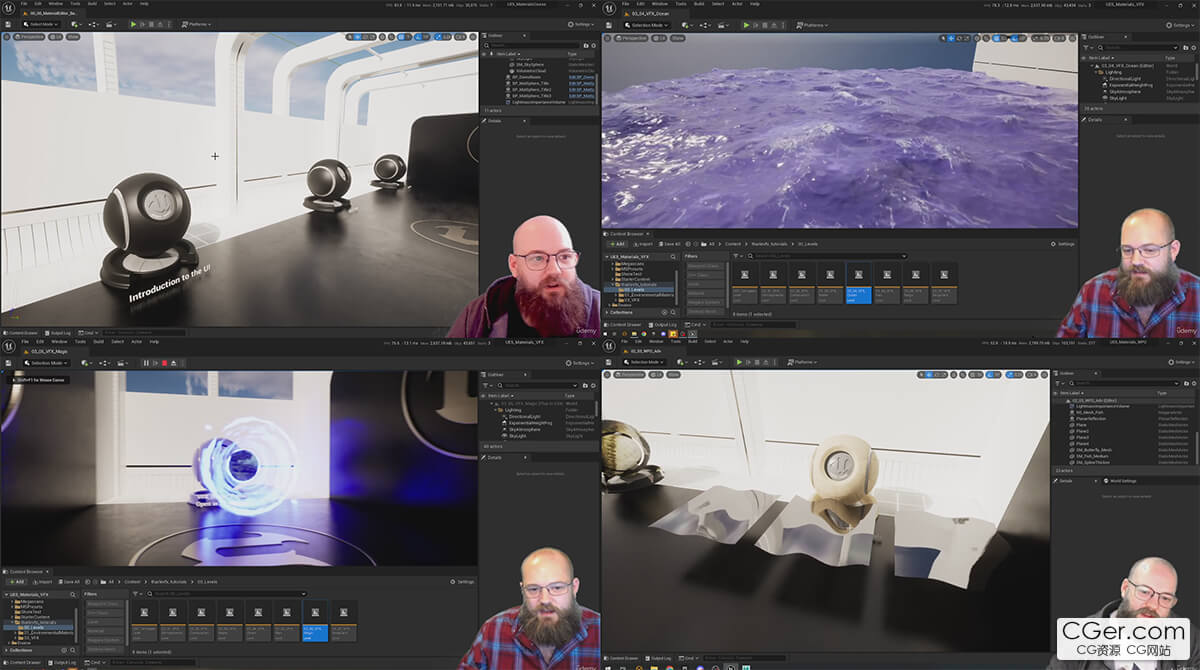This screenshot has height=670, width=1200.
Task: Click the search field in the VFX_Magic Outliner
Action: click(540, 385)
